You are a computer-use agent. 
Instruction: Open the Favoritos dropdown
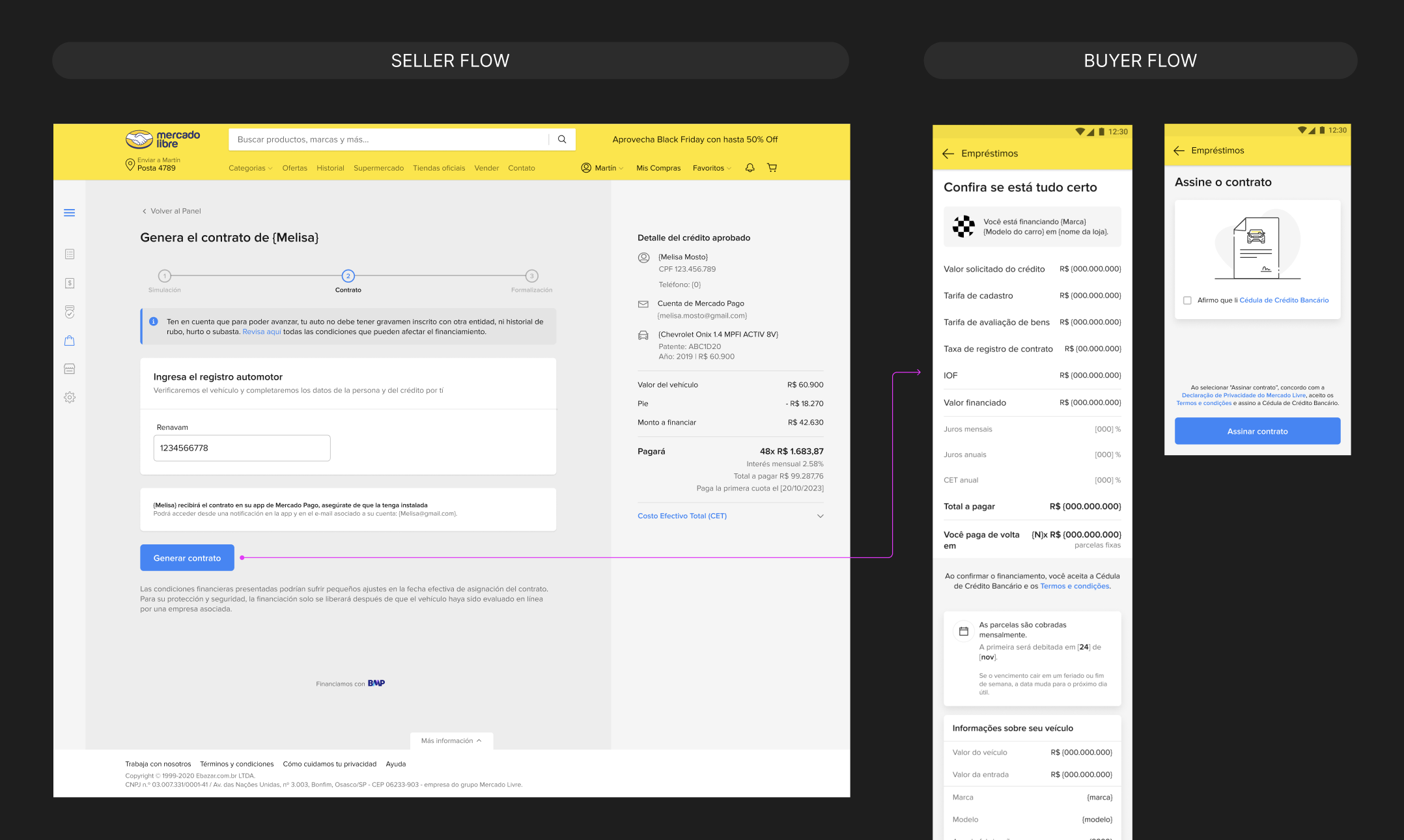[712, 168]
